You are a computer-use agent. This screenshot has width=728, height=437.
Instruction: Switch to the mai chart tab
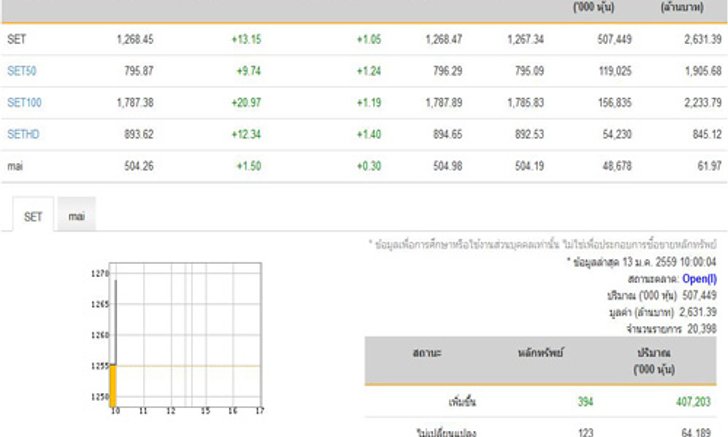(77, 214)
